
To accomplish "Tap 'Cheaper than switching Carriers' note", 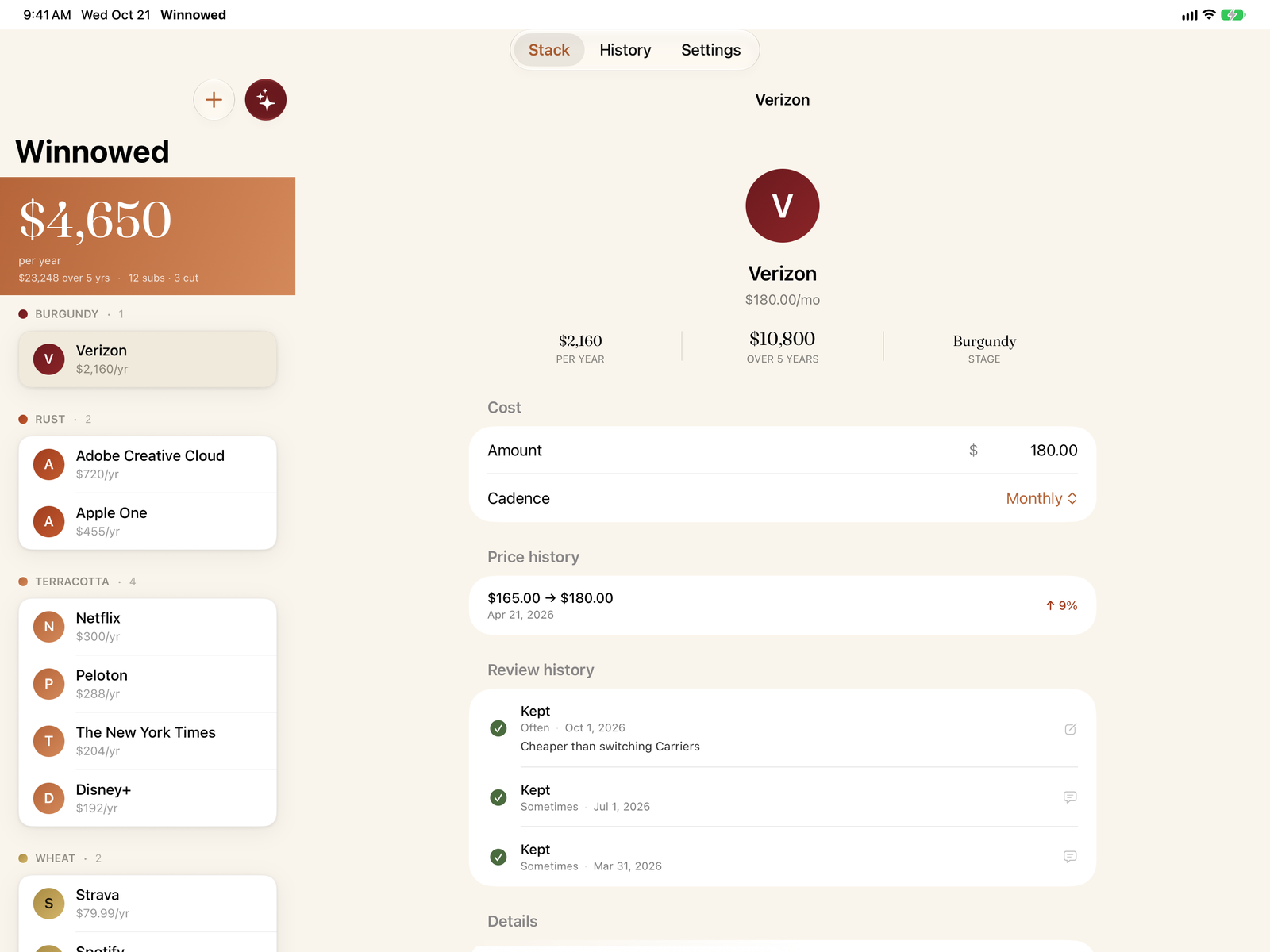I will 610,747.
